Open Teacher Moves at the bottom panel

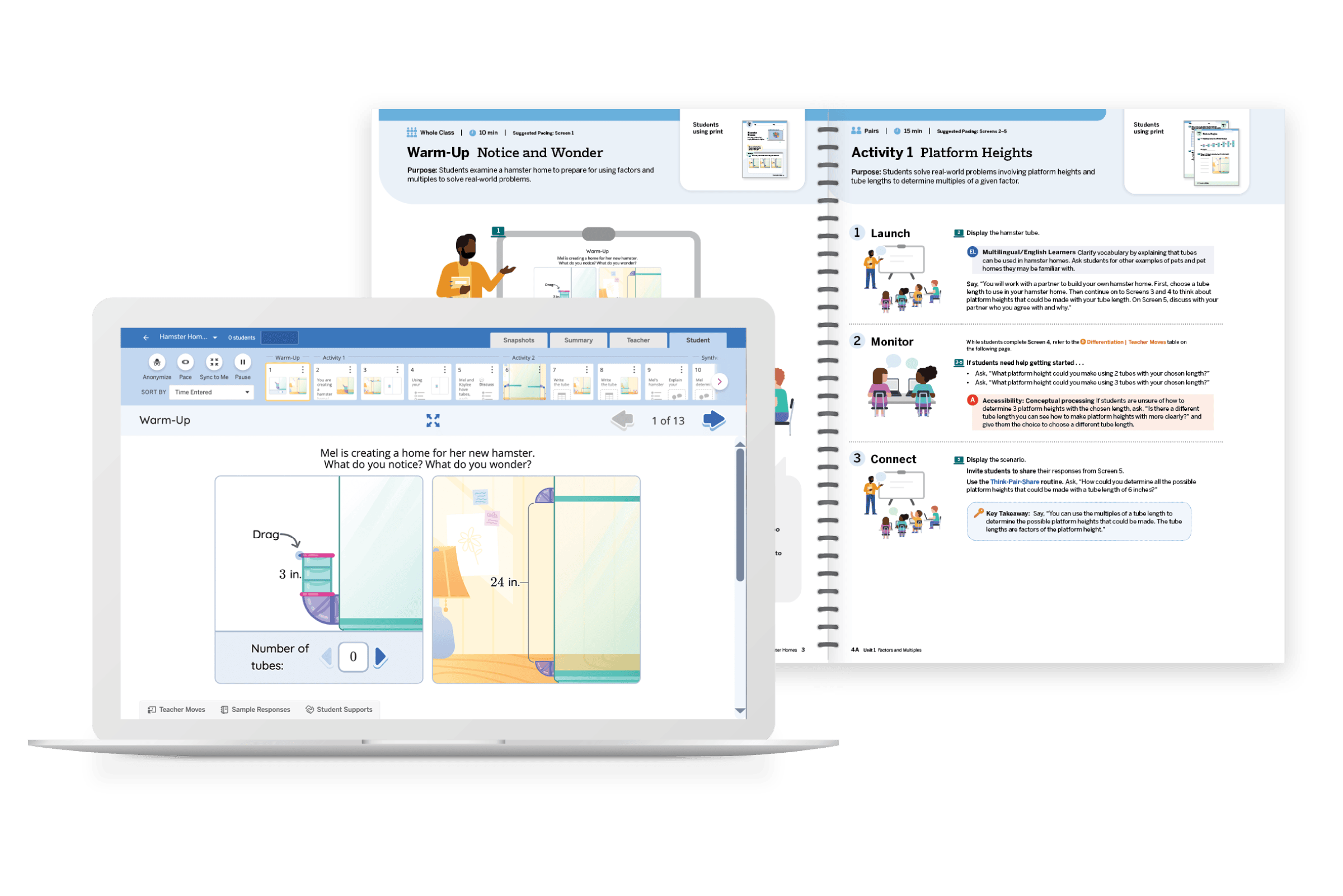[176, 709]
